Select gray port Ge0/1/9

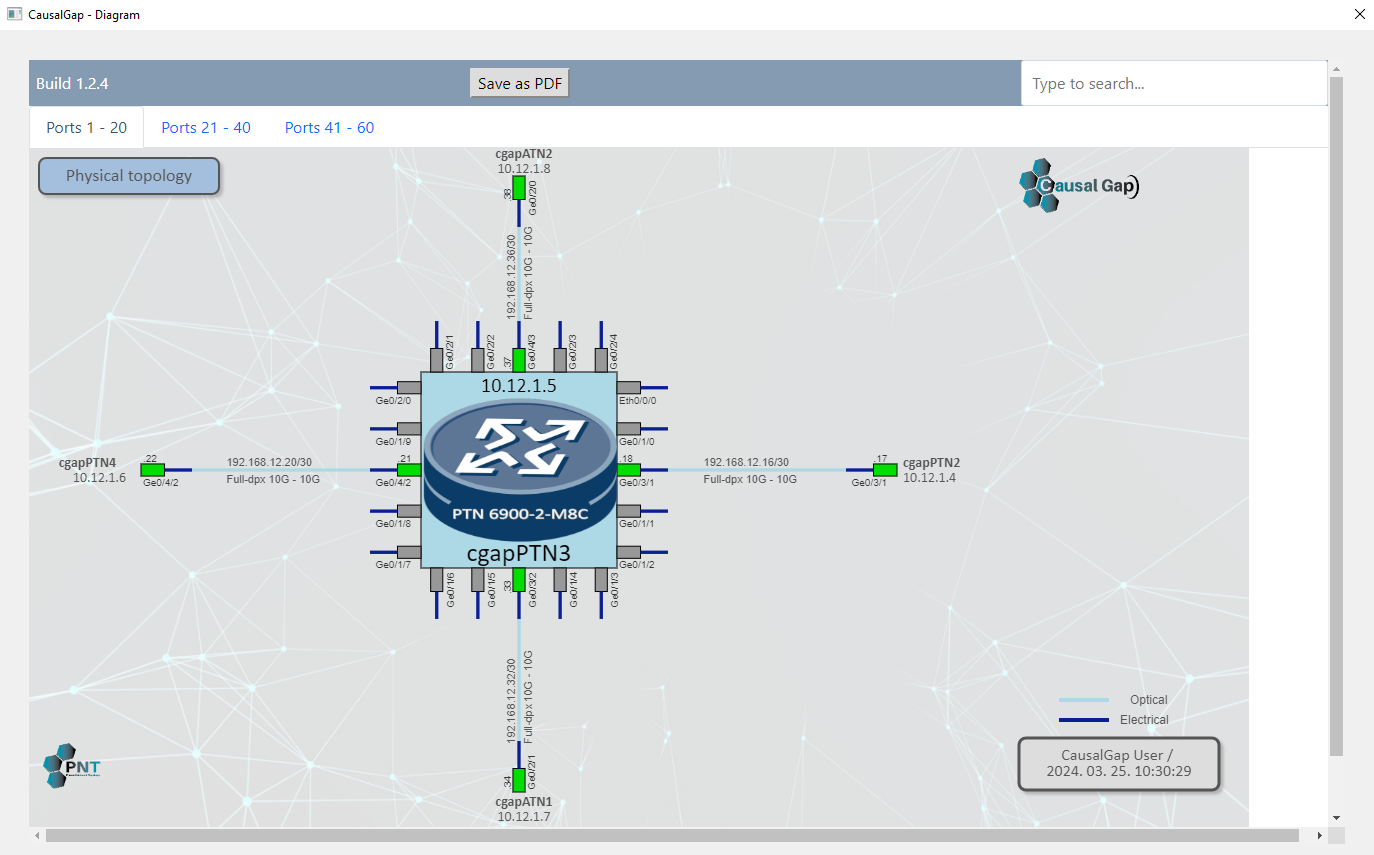(x=409, y=428)
